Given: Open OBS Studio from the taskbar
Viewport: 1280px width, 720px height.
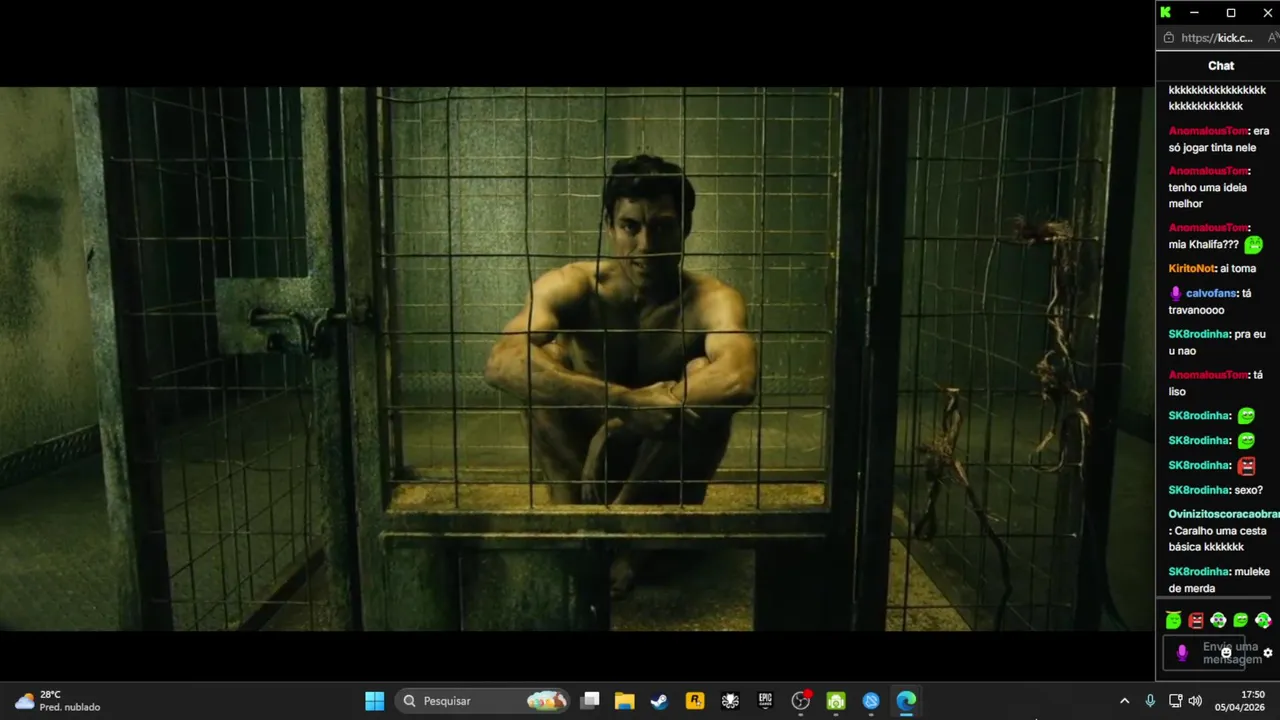Looking at the screenshot, I should click(800, 701).
